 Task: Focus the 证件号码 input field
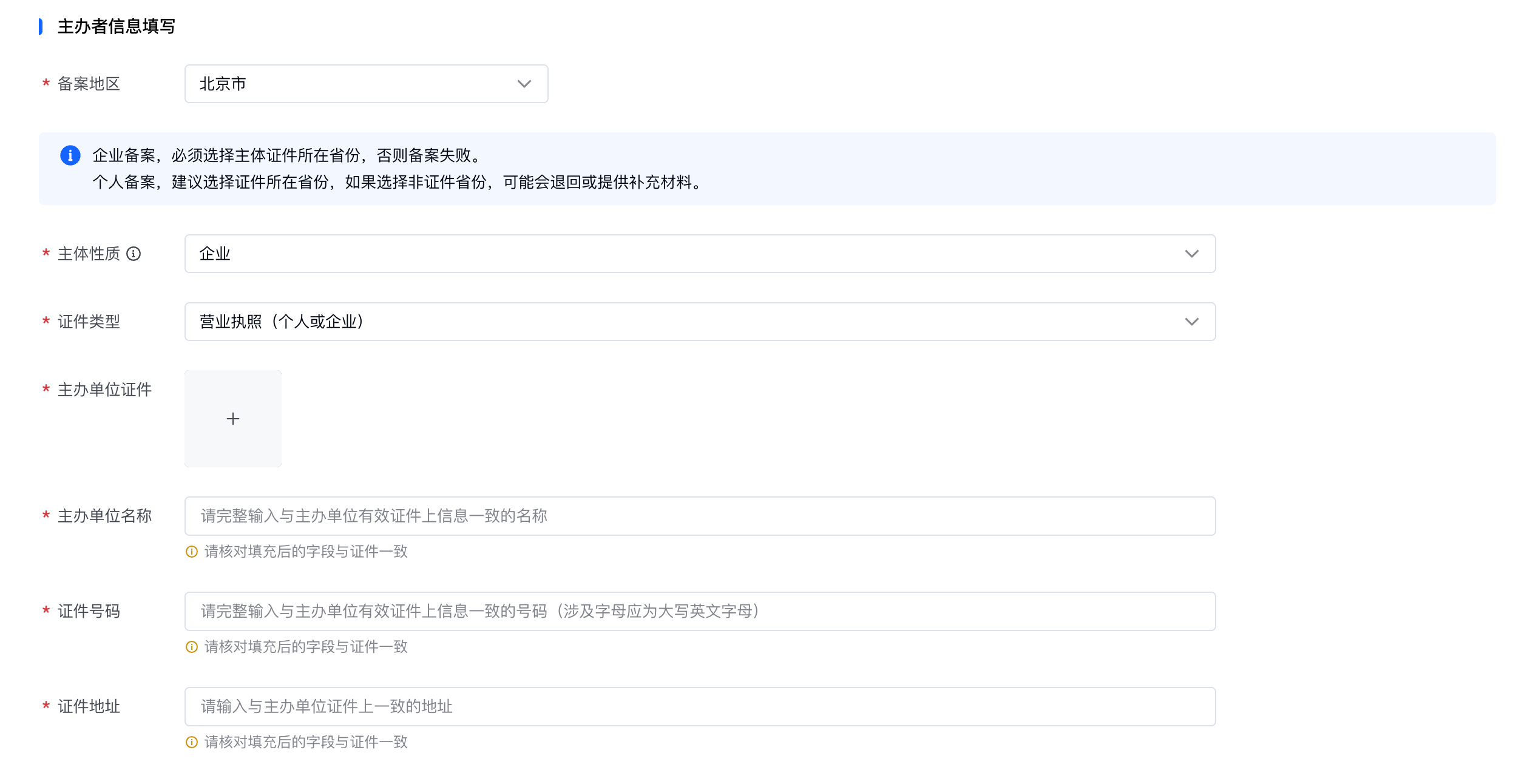click(699, 611)
